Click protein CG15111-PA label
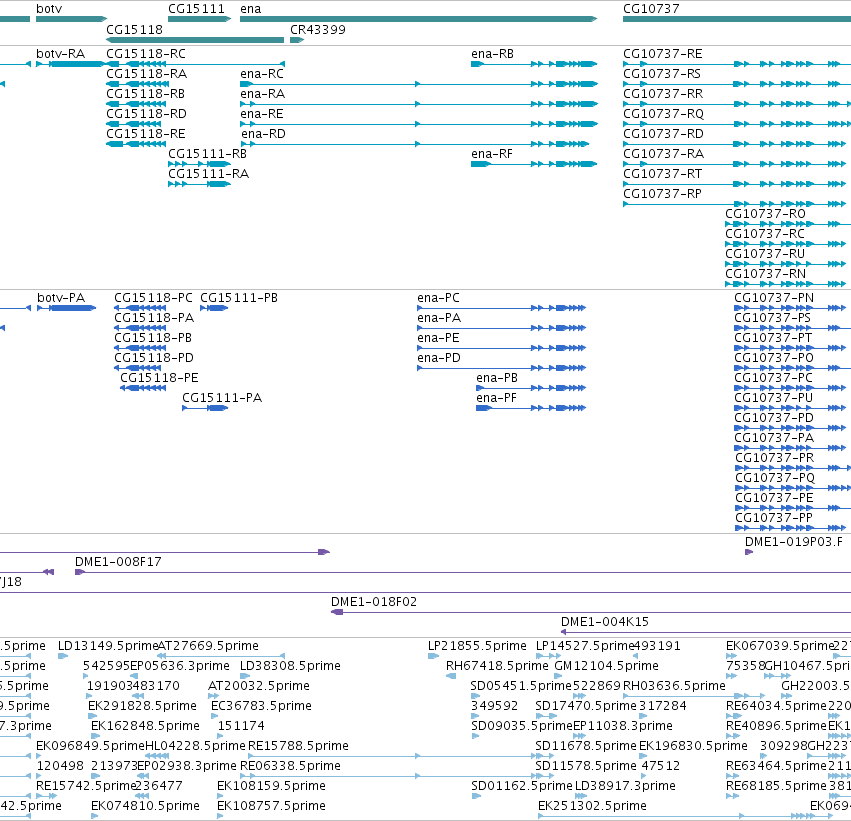The width and height of the screenshot is (851, 821). tap(222, 398)
